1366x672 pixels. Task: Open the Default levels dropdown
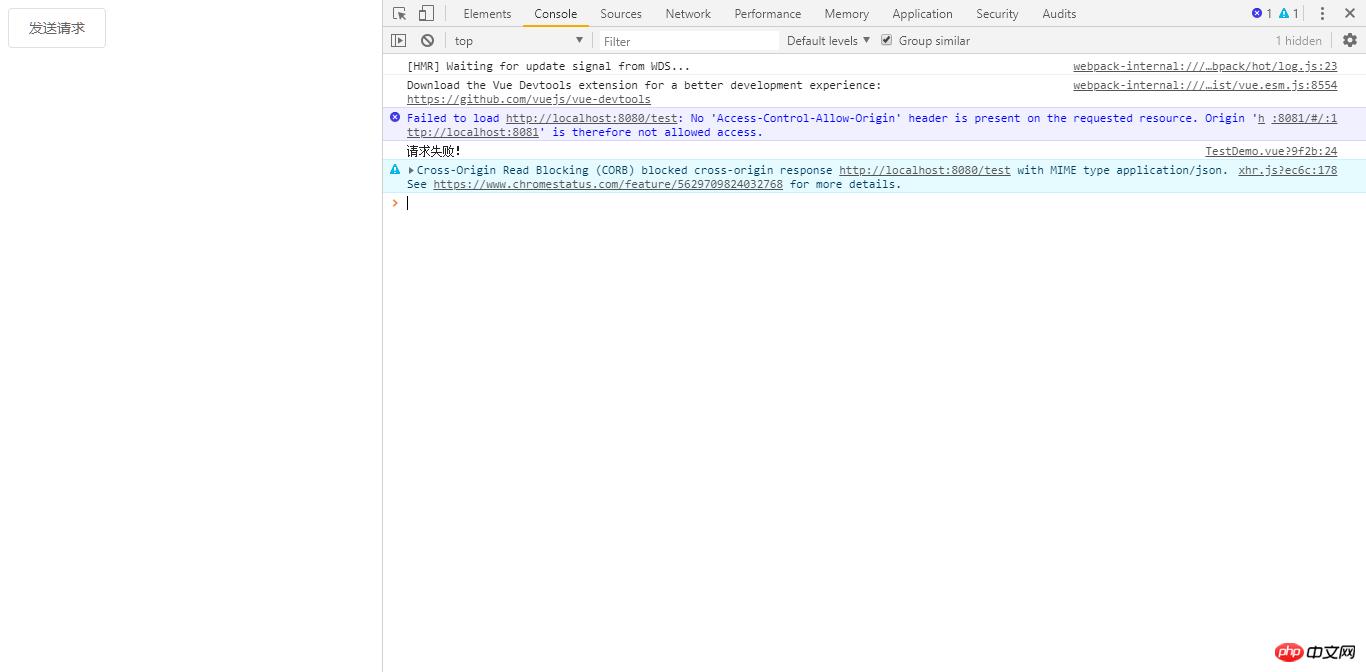826,40
